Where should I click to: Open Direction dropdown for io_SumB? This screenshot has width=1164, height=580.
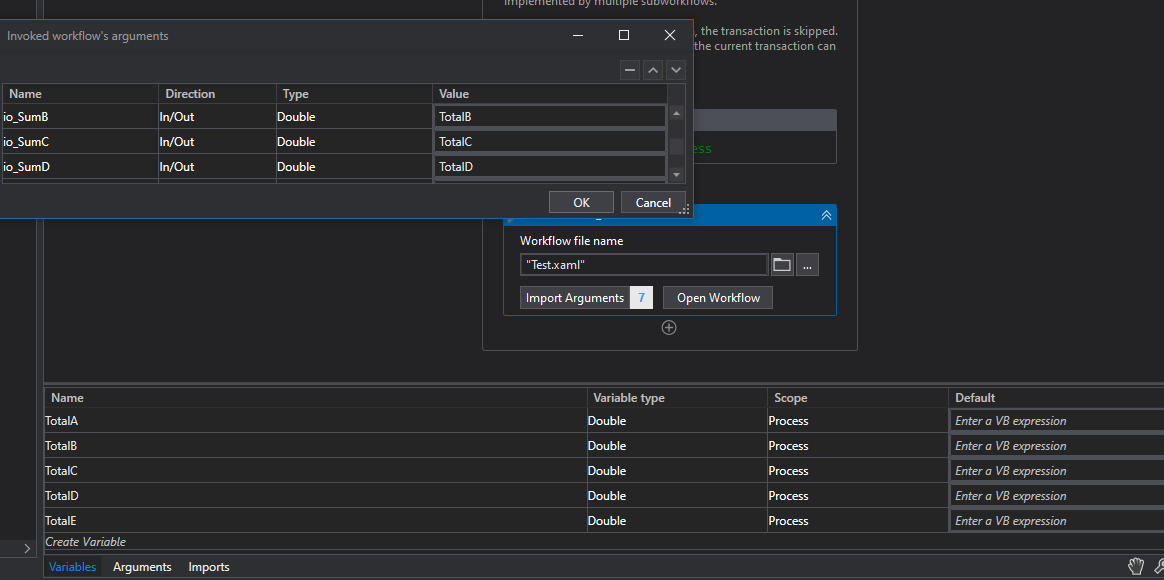point(217,117)
